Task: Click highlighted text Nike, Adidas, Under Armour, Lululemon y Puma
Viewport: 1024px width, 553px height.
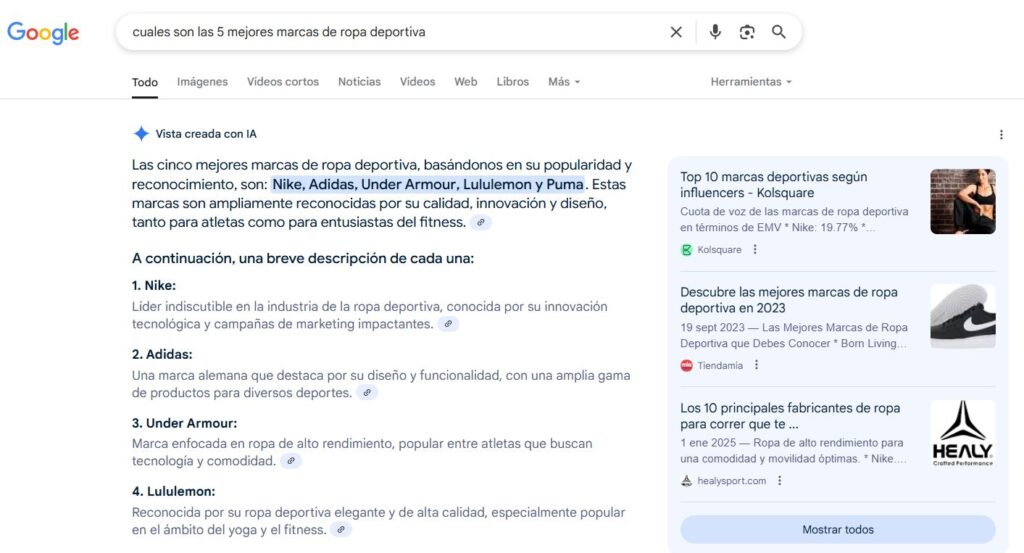Action: 428,184
